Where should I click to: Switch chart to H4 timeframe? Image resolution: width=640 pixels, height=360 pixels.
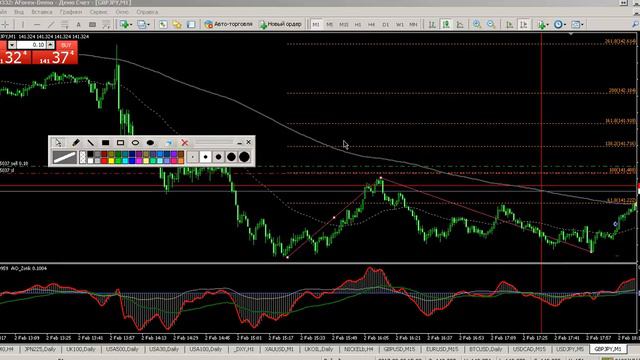click(x=371, y=24)
